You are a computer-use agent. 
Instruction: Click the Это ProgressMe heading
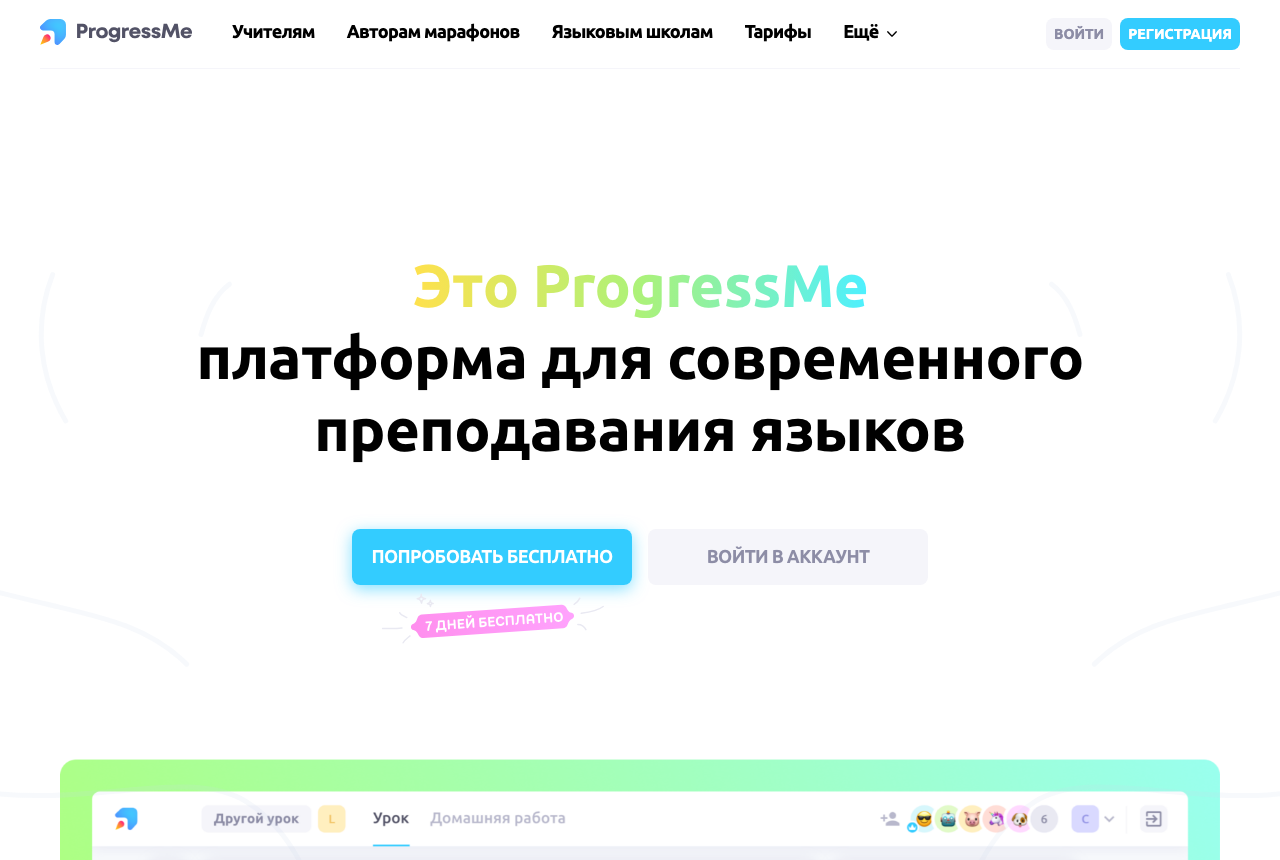click(640, 287)
